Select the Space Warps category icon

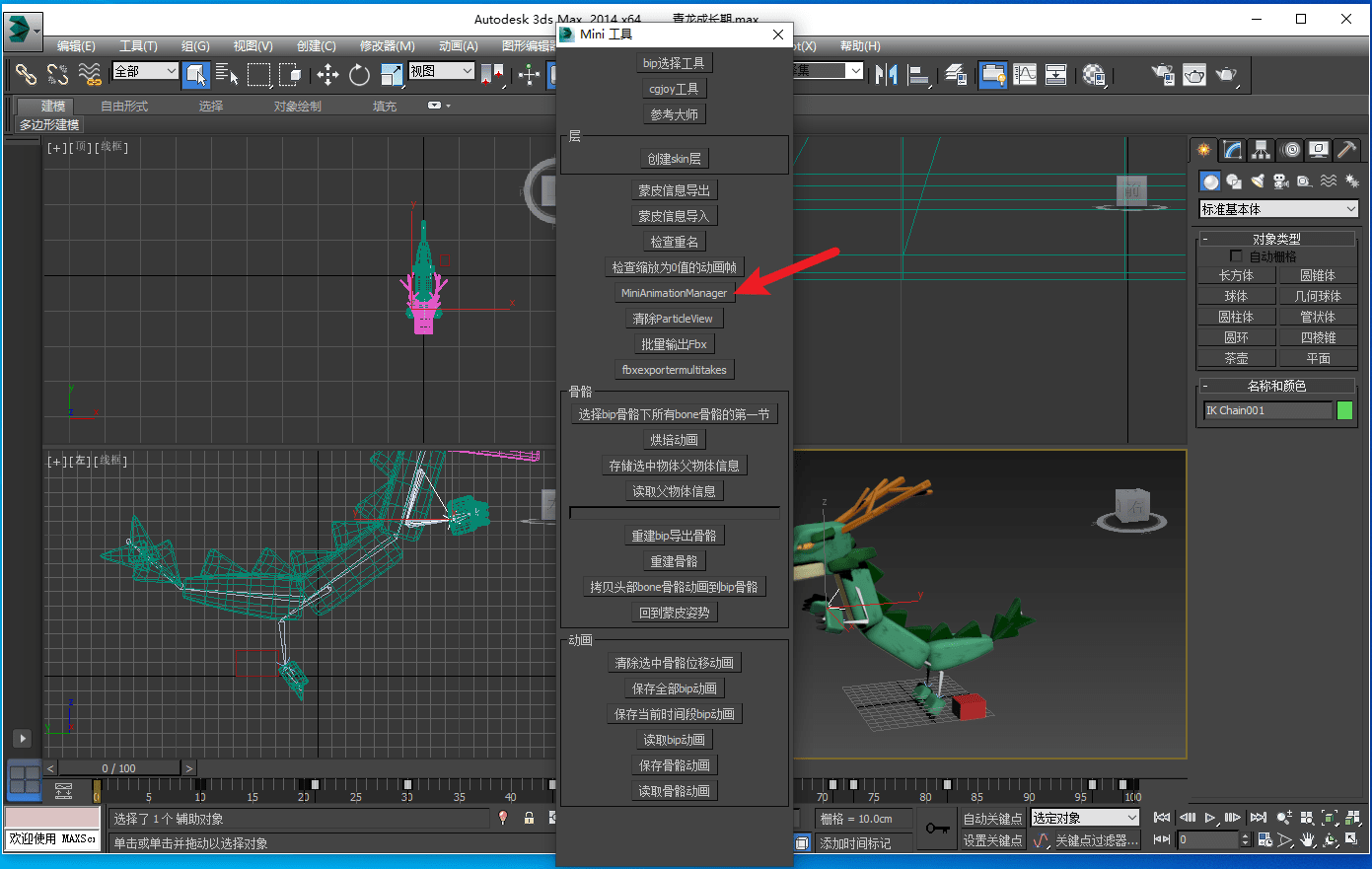[1329, 181]
